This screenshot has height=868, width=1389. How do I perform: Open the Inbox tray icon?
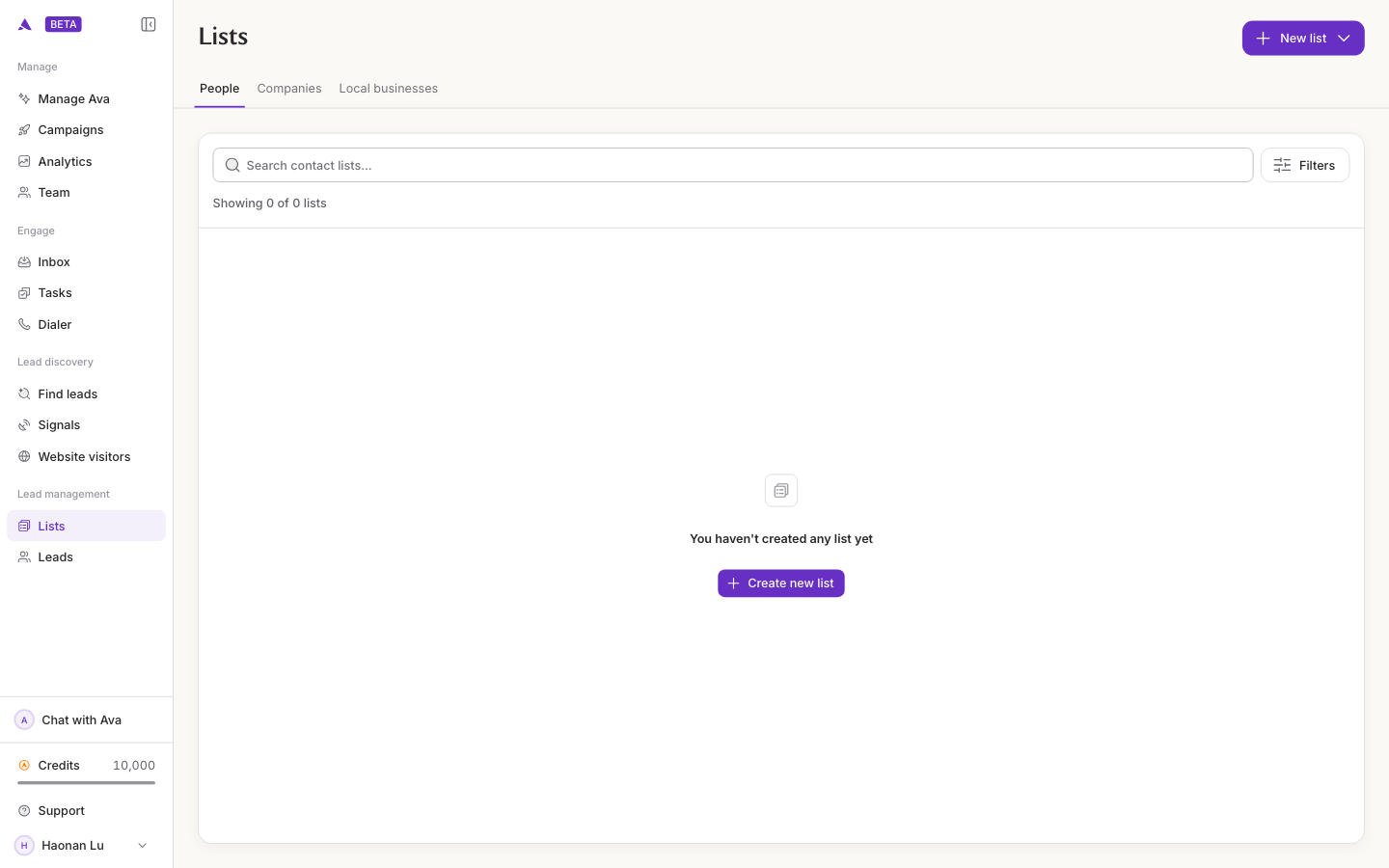(24, 261)
